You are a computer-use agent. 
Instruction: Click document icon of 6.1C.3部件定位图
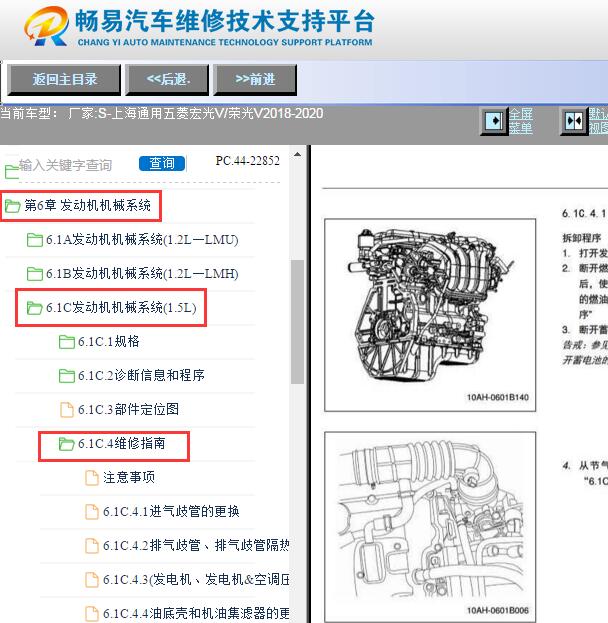click(67, 410)
